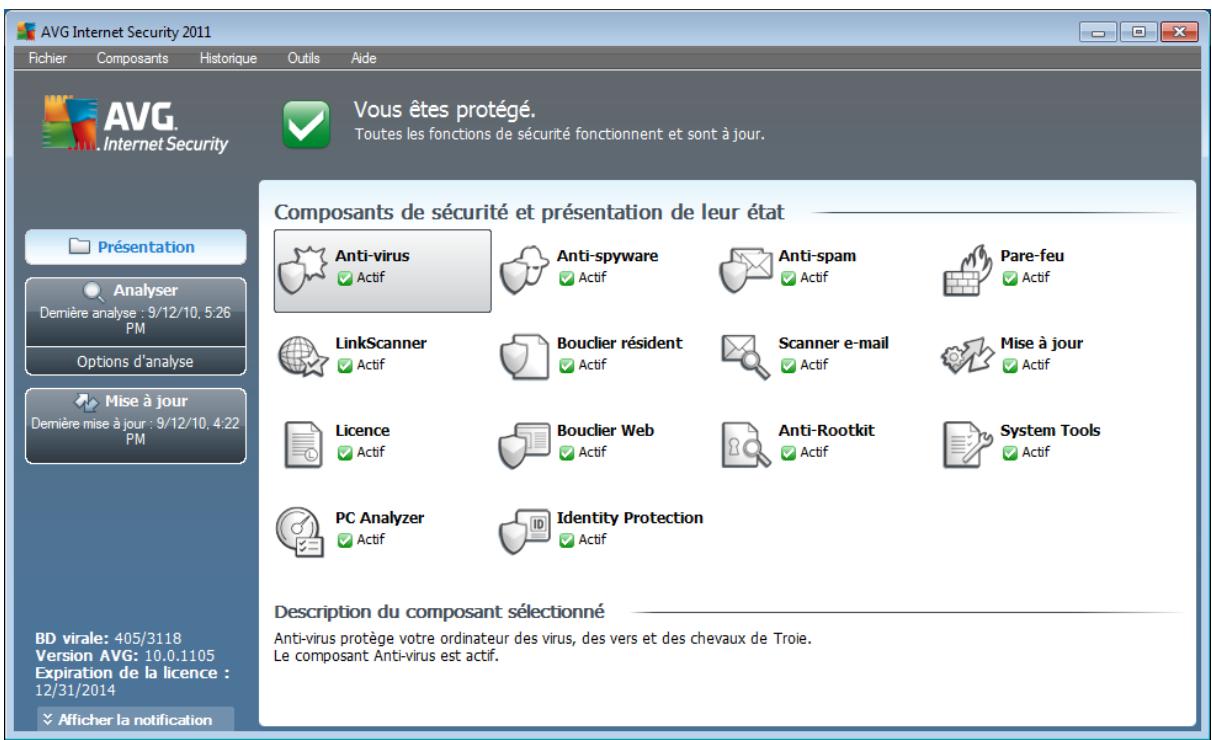Select the Présentation sidebar tab
Screen dimensions: 1212x740
coord(134,247)
